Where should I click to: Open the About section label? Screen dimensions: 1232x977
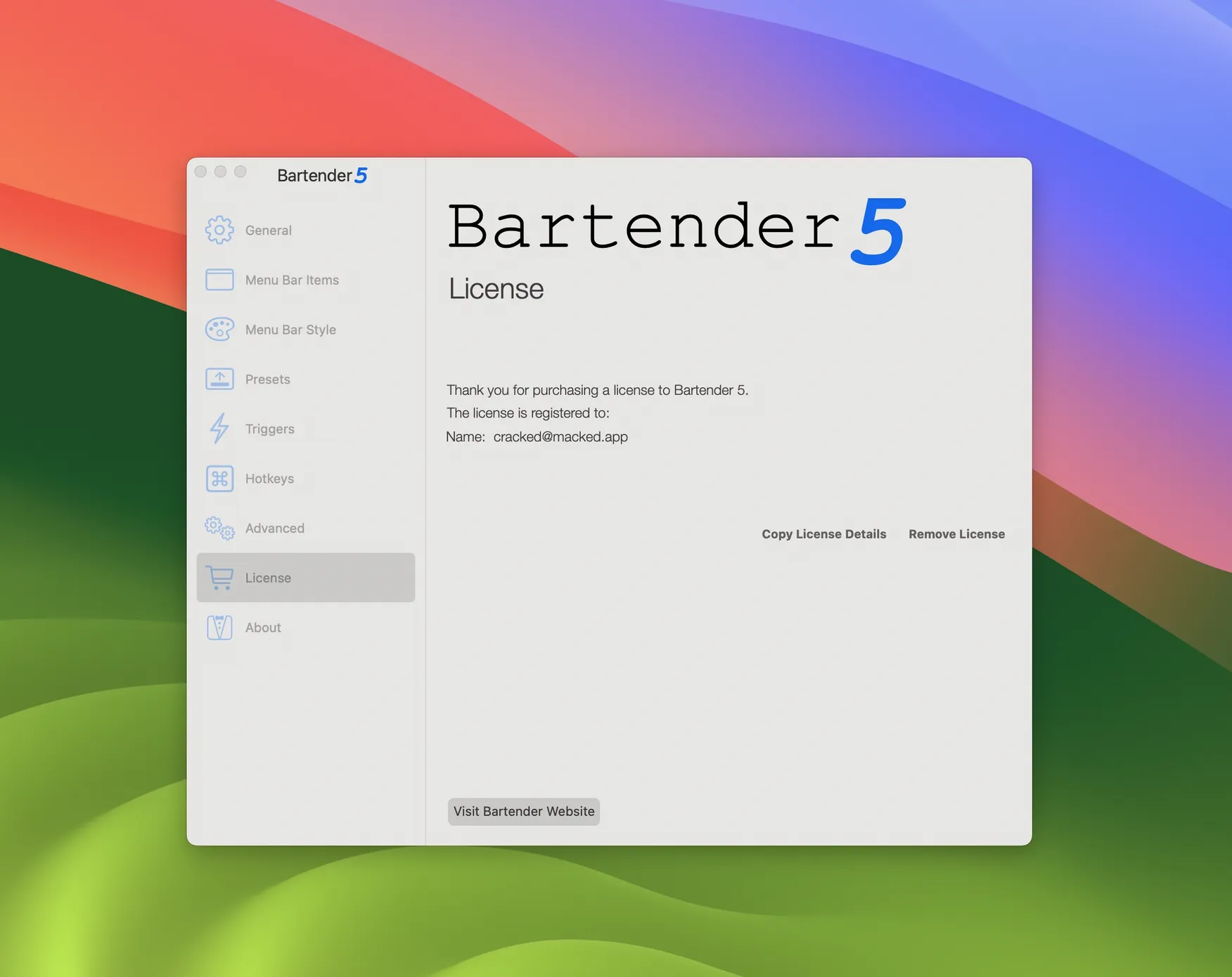[x=263, y=628]
